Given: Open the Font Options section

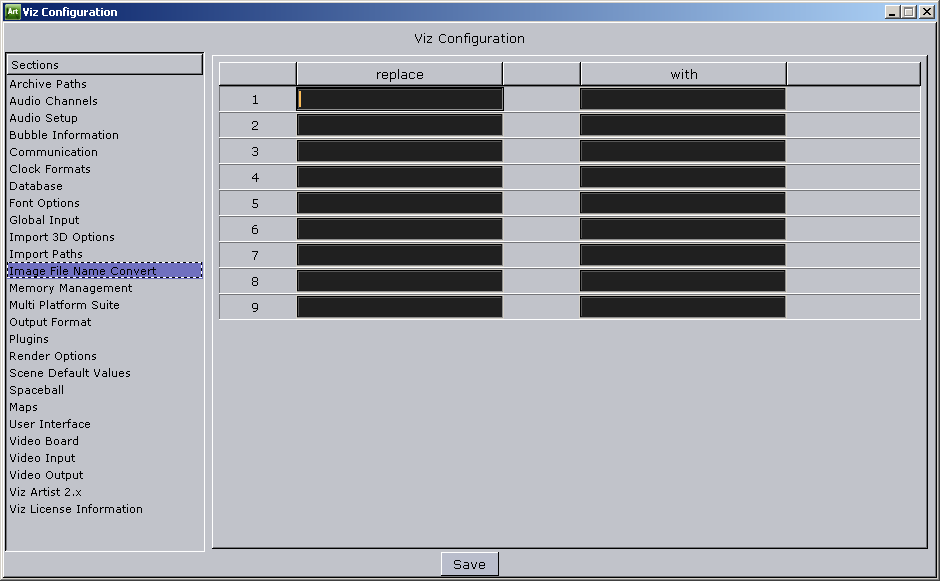Looking at the screenshot, I should (45, 203).
